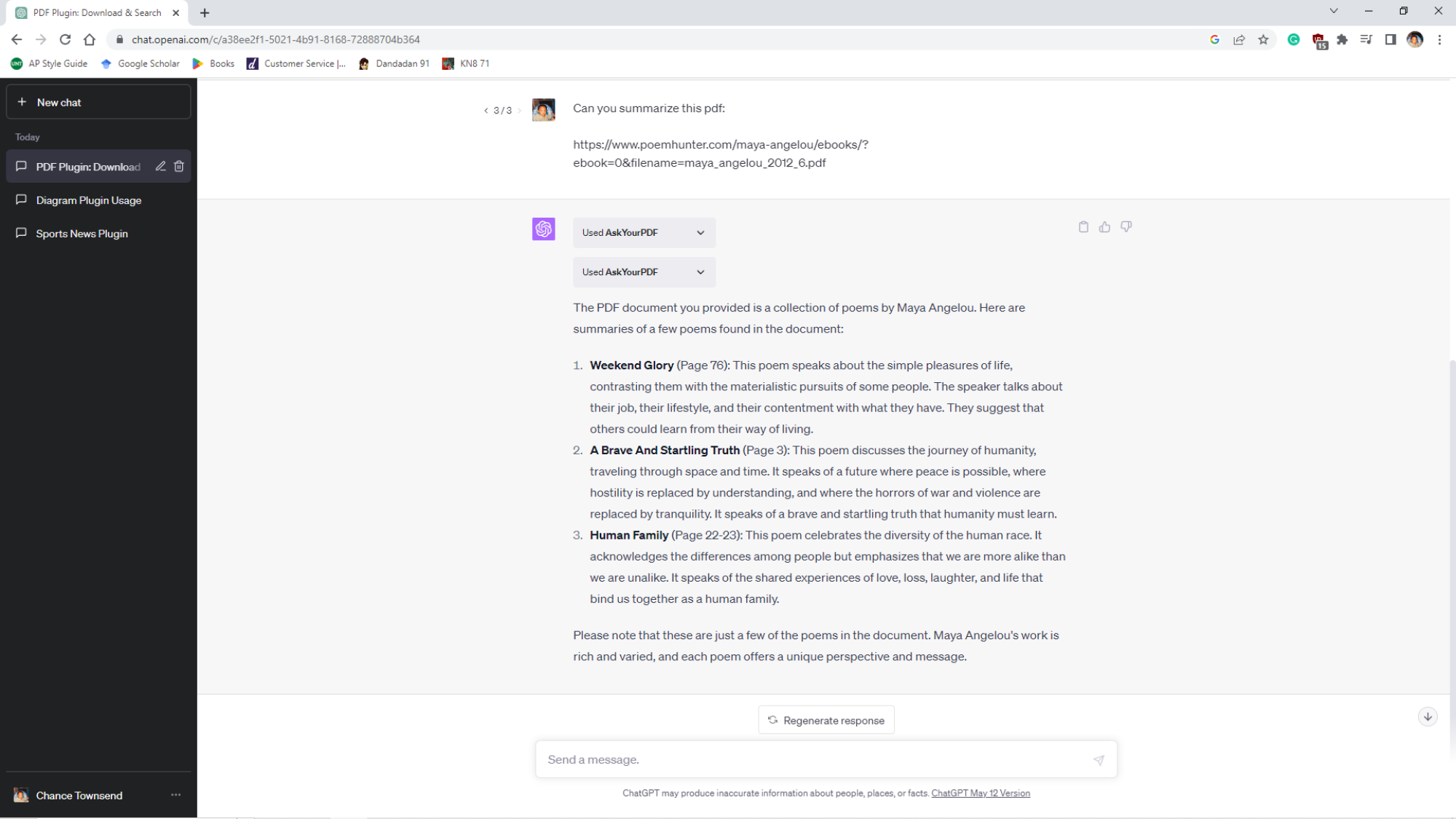Image resolution: width=1456 pixels, height=819 pixels.
Task: Click the thumbs down icon on response
Action: point(1126,226)
